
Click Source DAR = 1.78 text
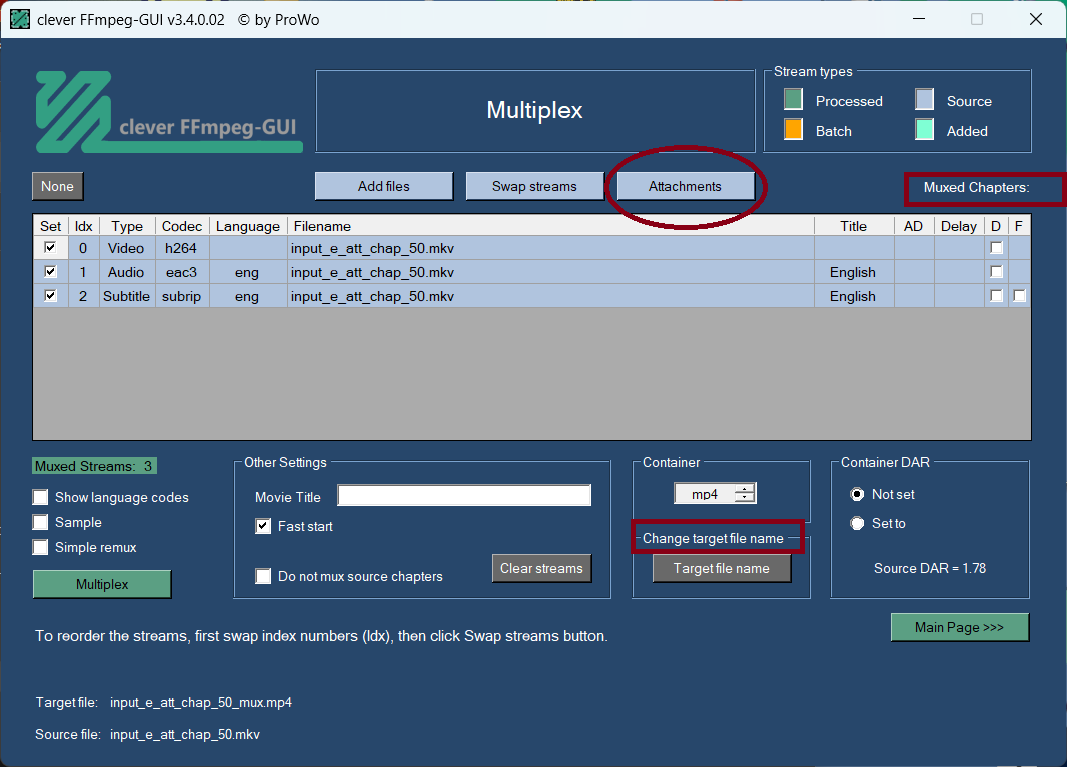click(x=930, y=568)
